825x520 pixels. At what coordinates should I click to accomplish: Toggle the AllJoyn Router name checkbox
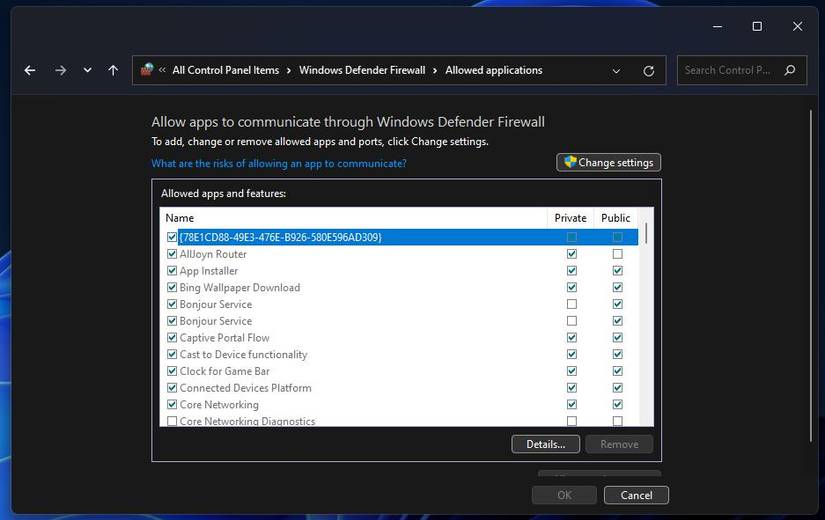[x=172, y=254]
